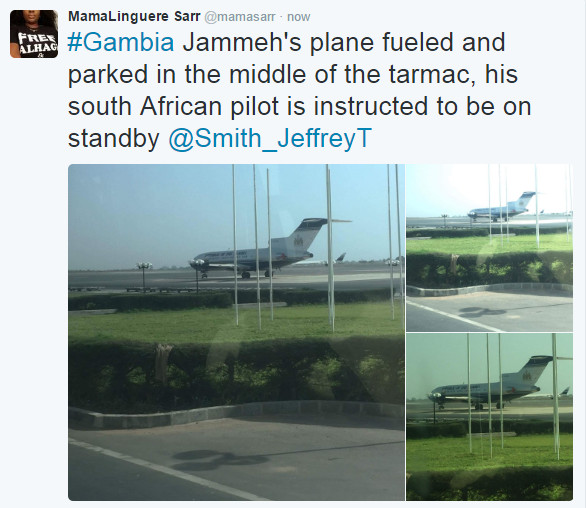Open the #Gambia hashtag

point(121,42)
